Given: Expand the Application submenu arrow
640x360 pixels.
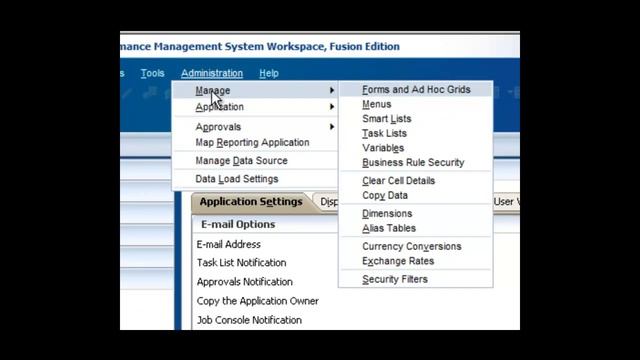Looking at the screenshot, I should point(332,107).
